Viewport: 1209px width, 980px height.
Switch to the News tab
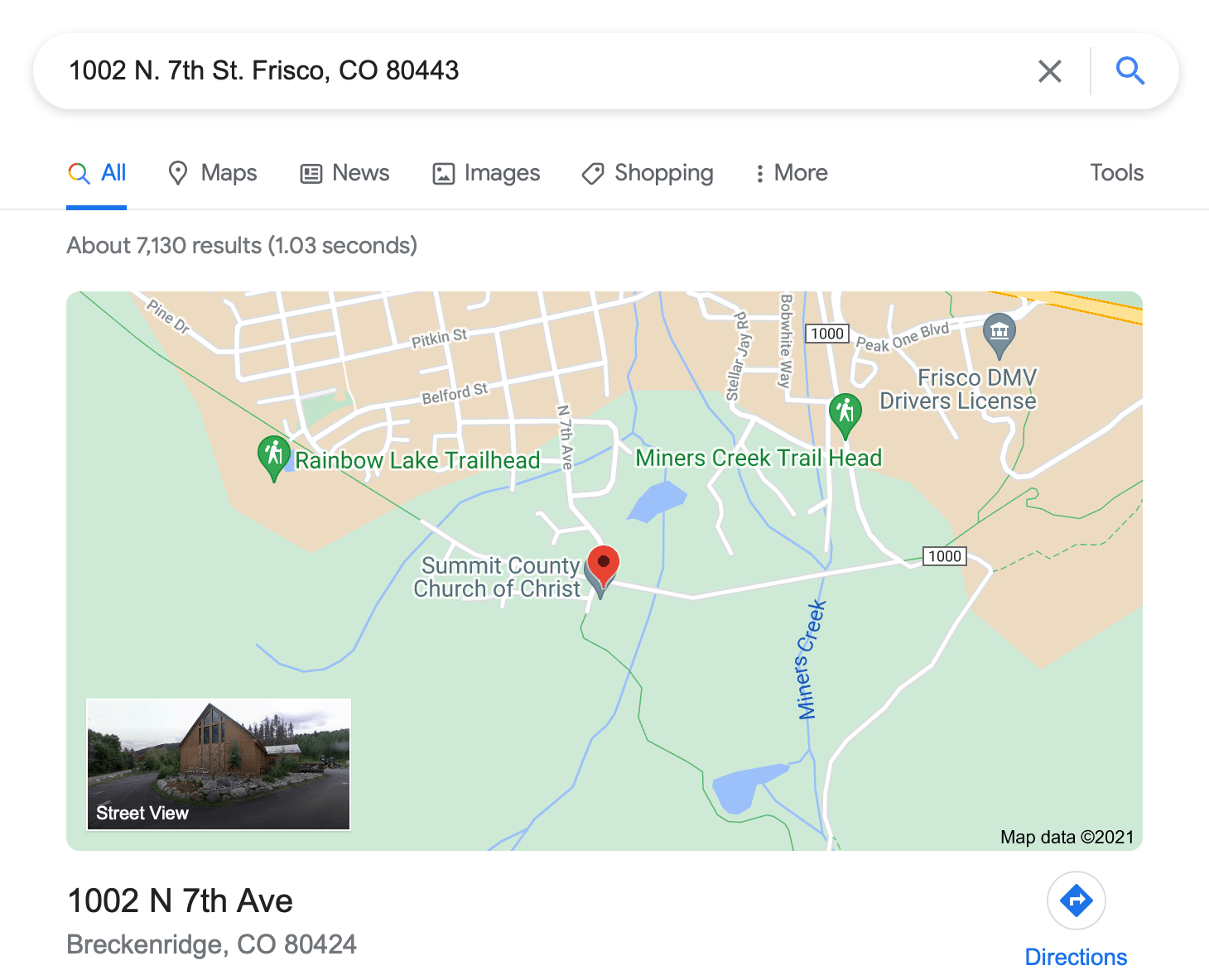pos(344,173)
